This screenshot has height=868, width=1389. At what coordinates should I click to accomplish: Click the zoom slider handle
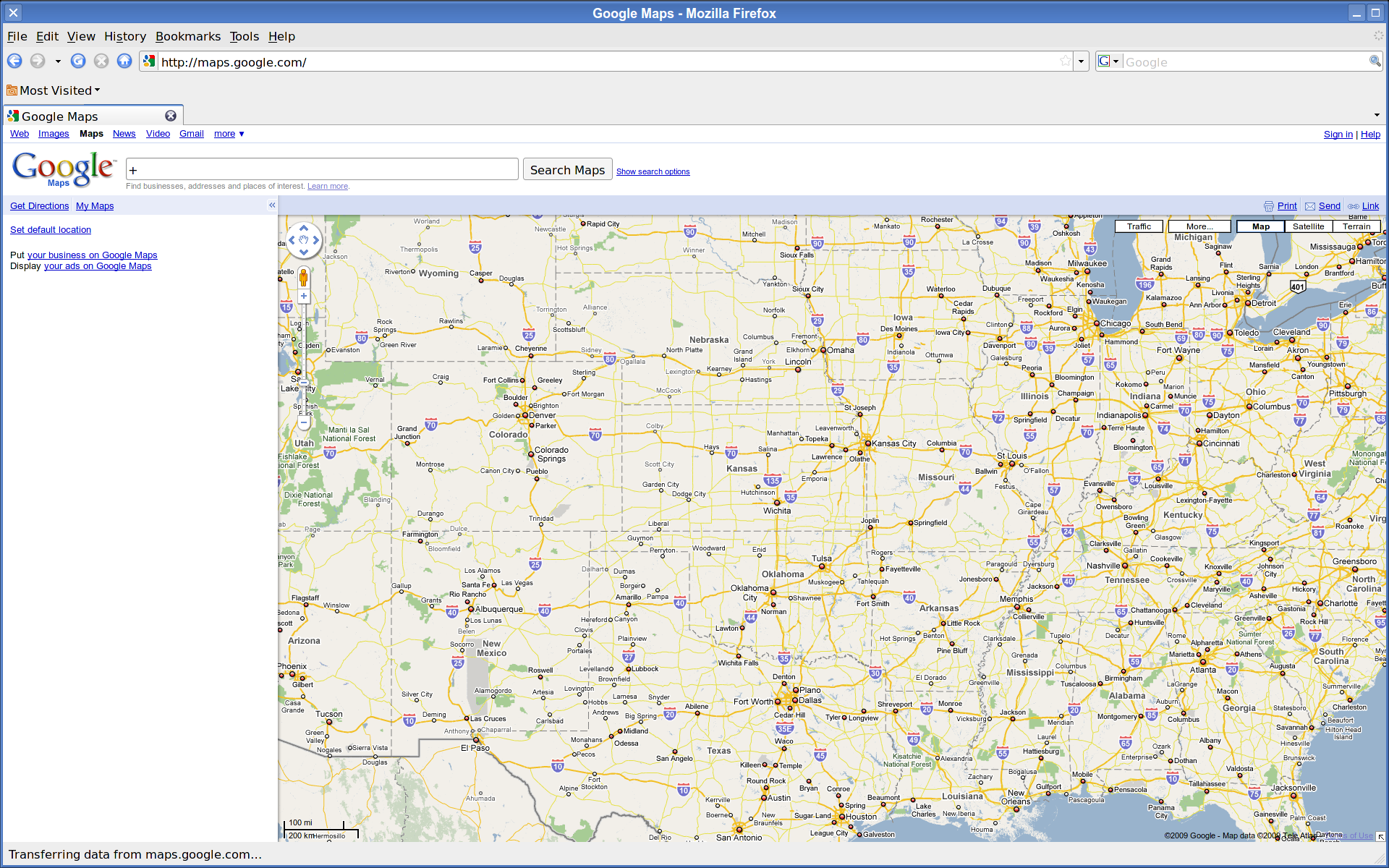pos(304,383)
